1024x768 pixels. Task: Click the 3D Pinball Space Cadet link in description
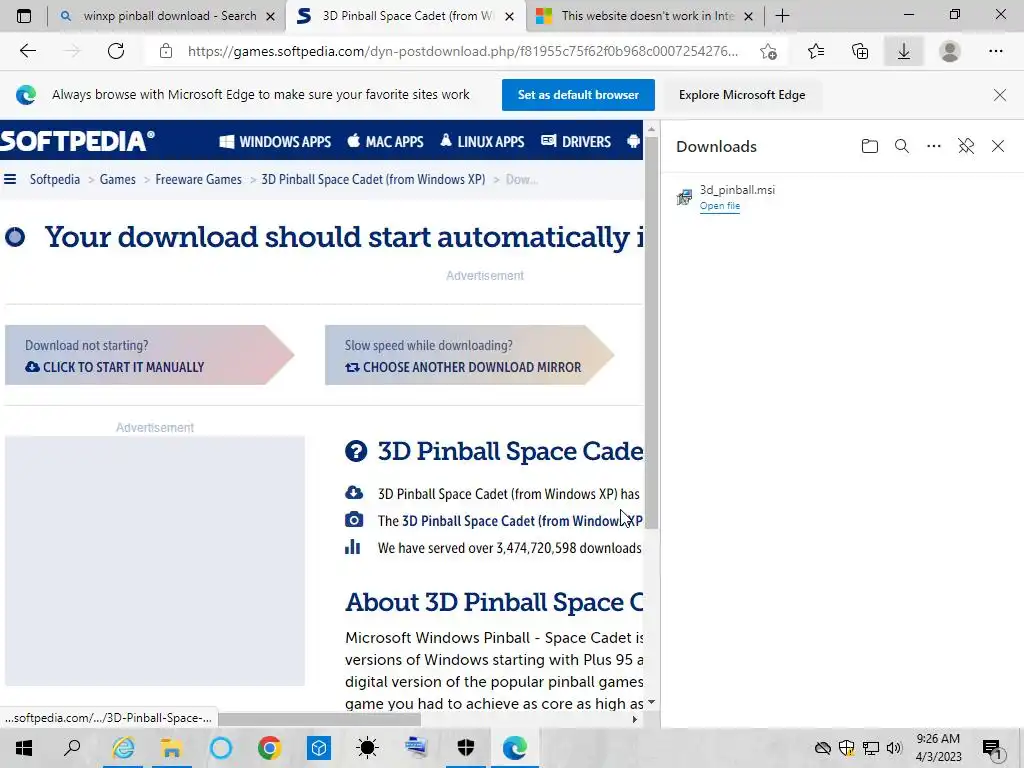522,521
